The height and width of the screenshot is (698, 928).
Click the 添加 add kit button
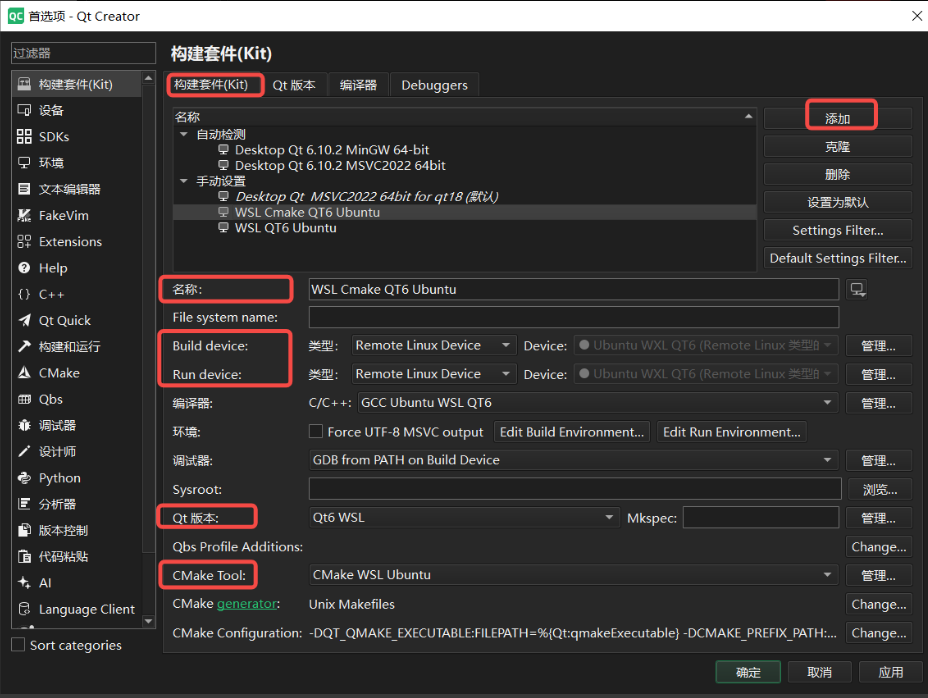tap(837, 118)
